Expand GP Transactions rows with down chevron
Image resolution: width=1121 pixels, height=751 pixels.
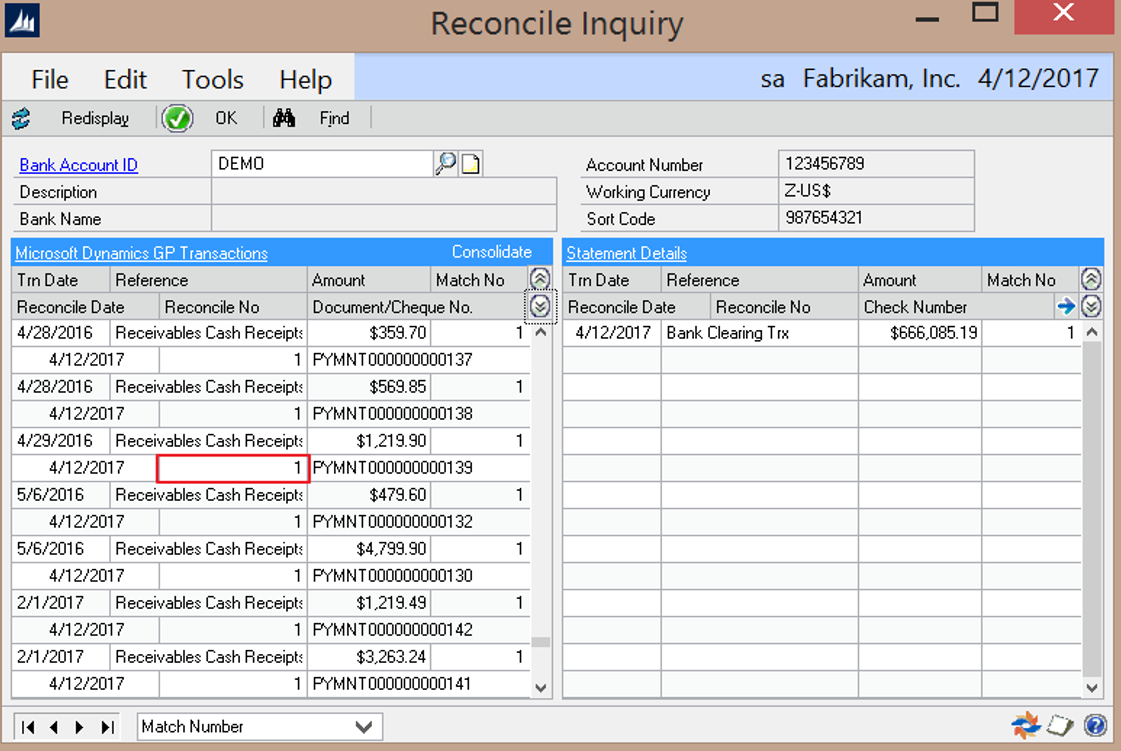coord(540,307)
